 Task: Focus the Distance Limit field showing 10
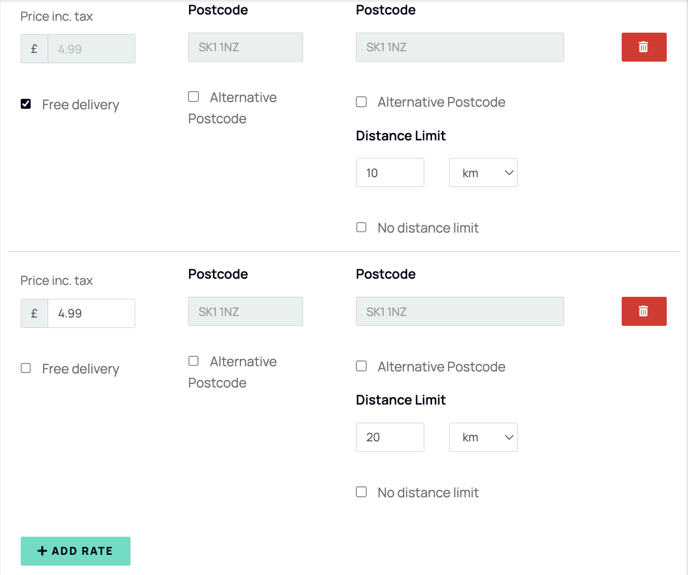click(x=390, y=172)
